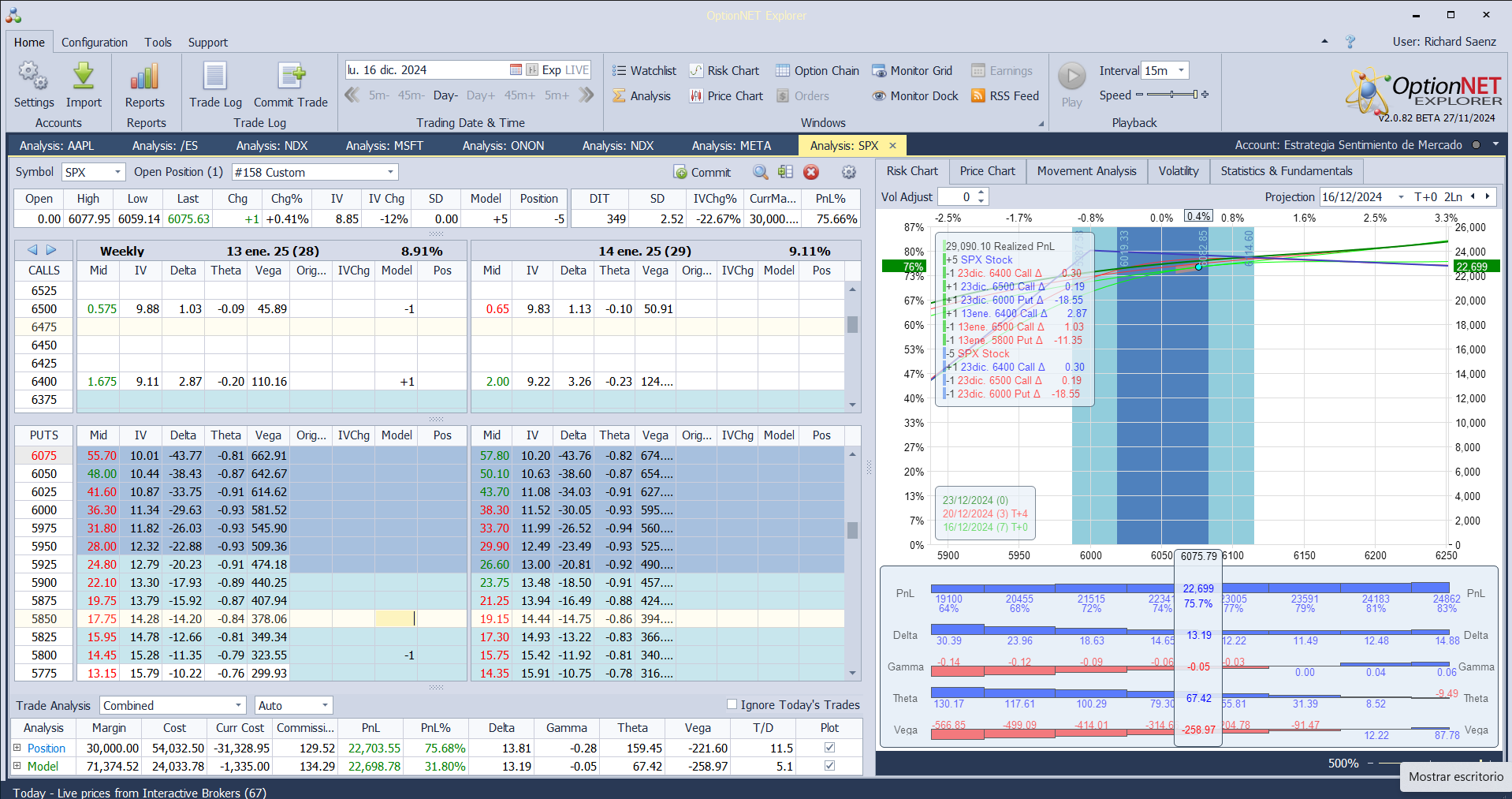The width and height of the screenshot is (1512, 799).
Task: Expand the Position row in Trade Analysis
Action: tap(17, 748)
